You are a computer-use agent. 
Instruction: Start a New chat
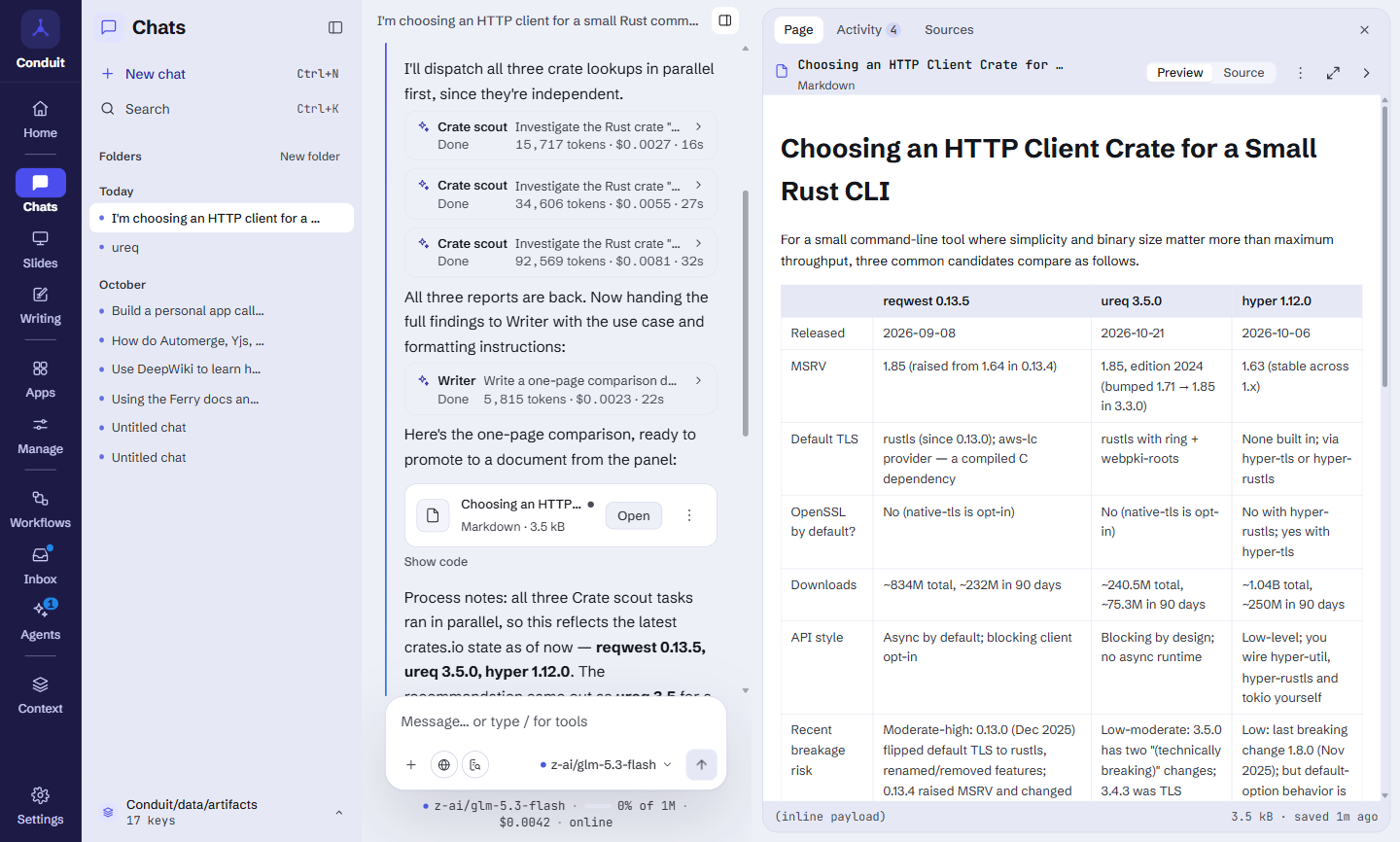tap(222, 74)
